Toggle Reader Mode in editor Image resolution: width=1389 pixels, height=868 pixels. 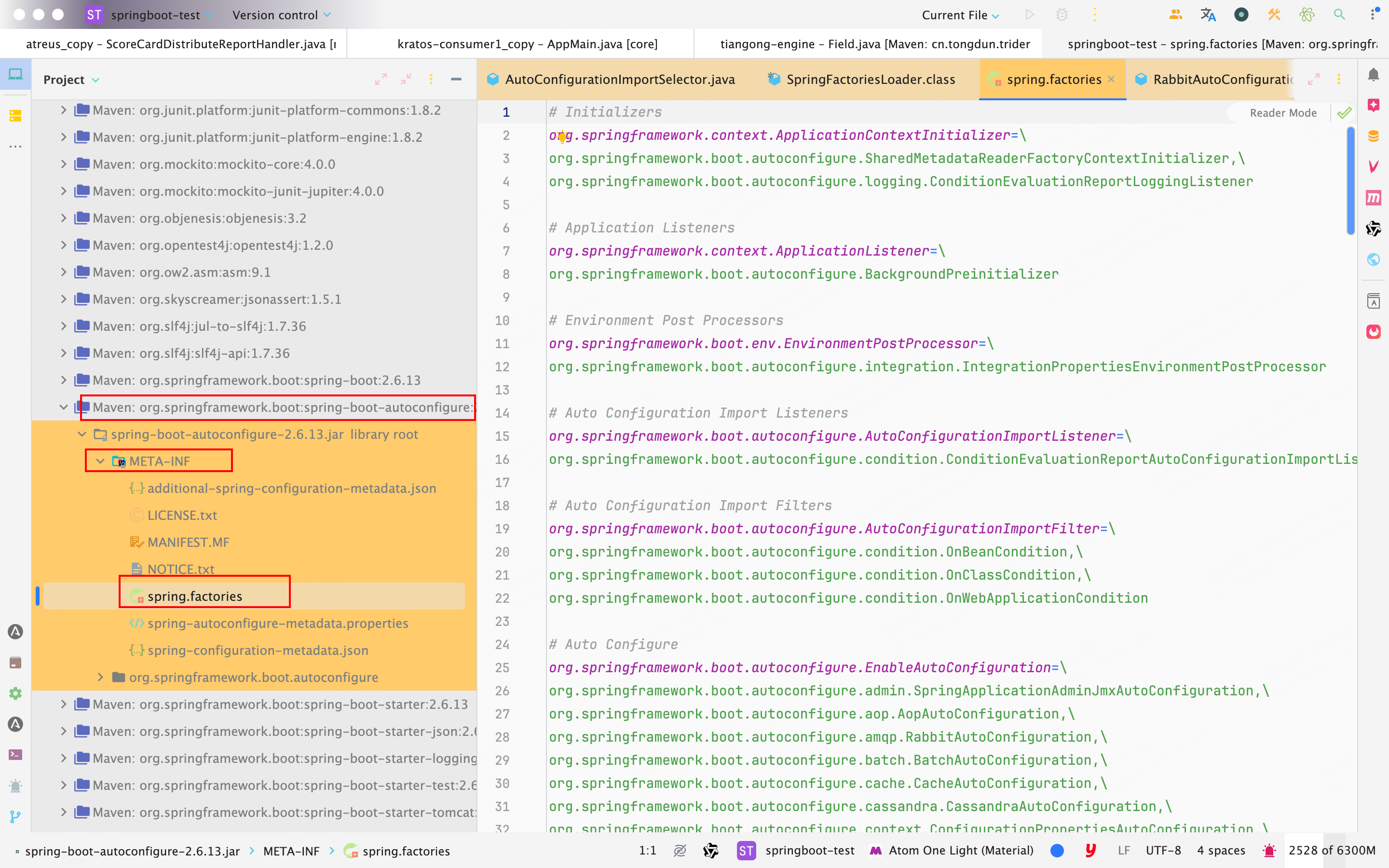[1283, 113]
